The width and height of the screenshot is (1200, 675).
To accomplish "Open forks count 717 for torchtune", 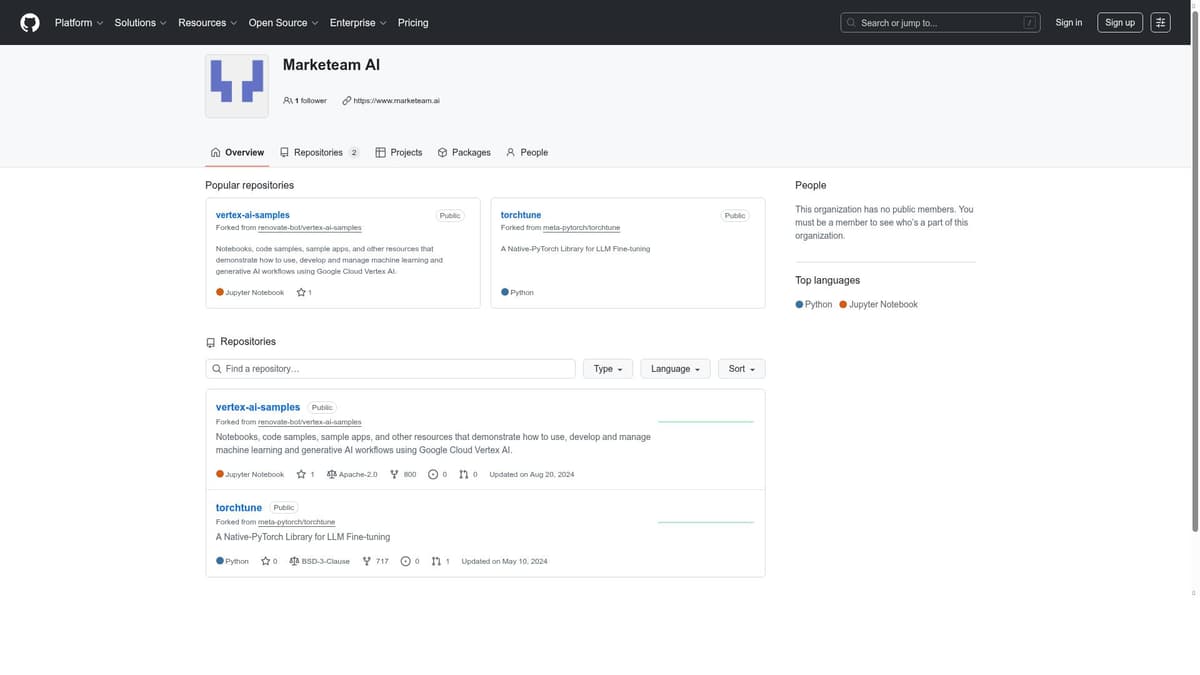I will point(375,561).
